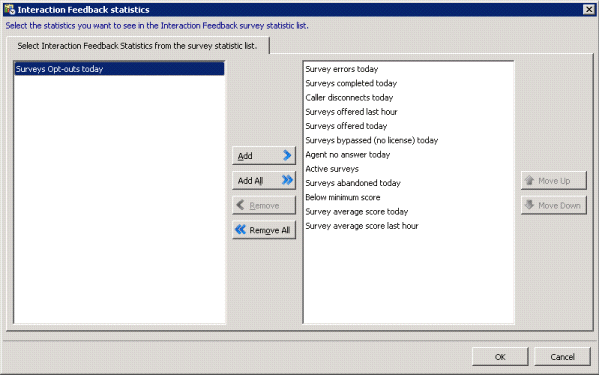
Task: Confirm selection with OK button
Action: click(x=500, y=357)
